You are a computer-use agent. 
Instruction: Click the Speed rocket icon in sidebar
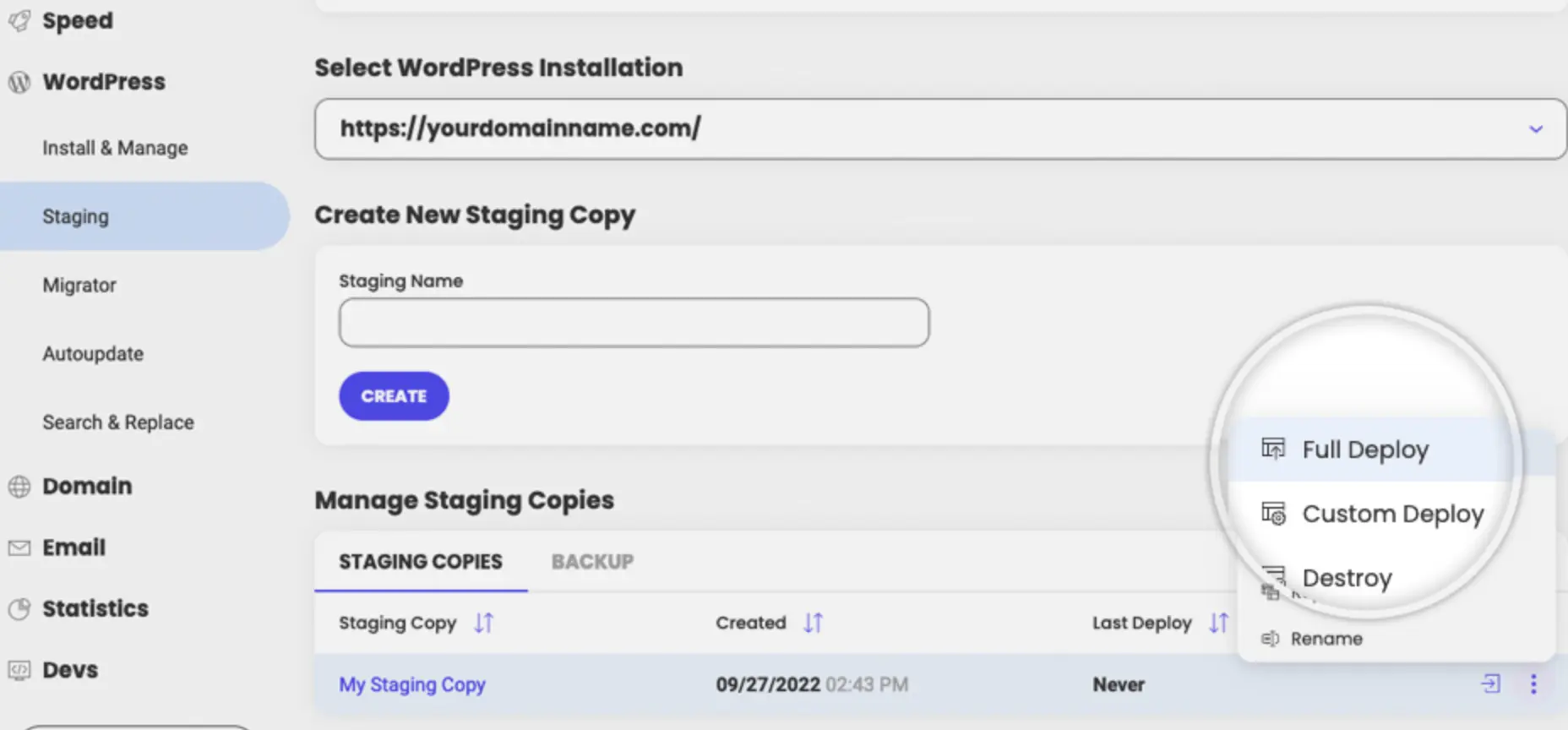point(19,20)
